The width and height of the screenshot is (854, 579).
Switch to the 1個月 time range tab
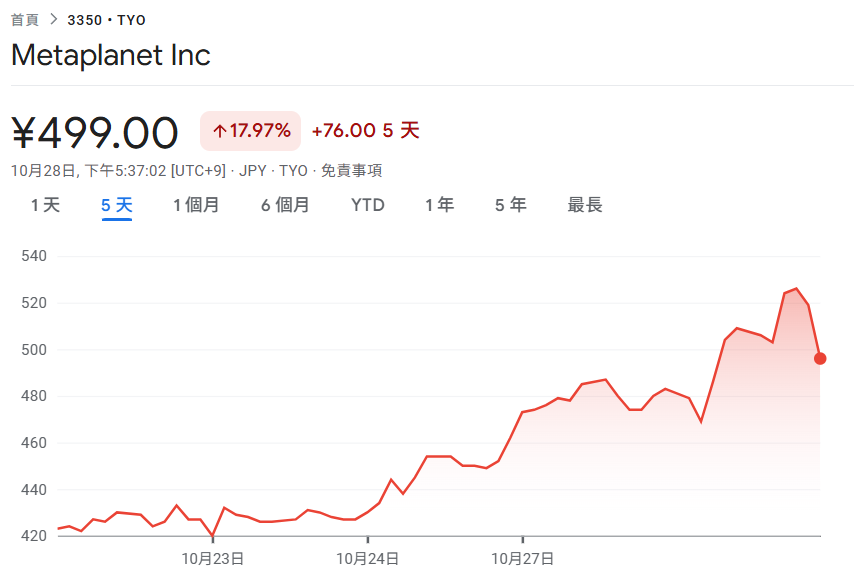tap(197, 204)
